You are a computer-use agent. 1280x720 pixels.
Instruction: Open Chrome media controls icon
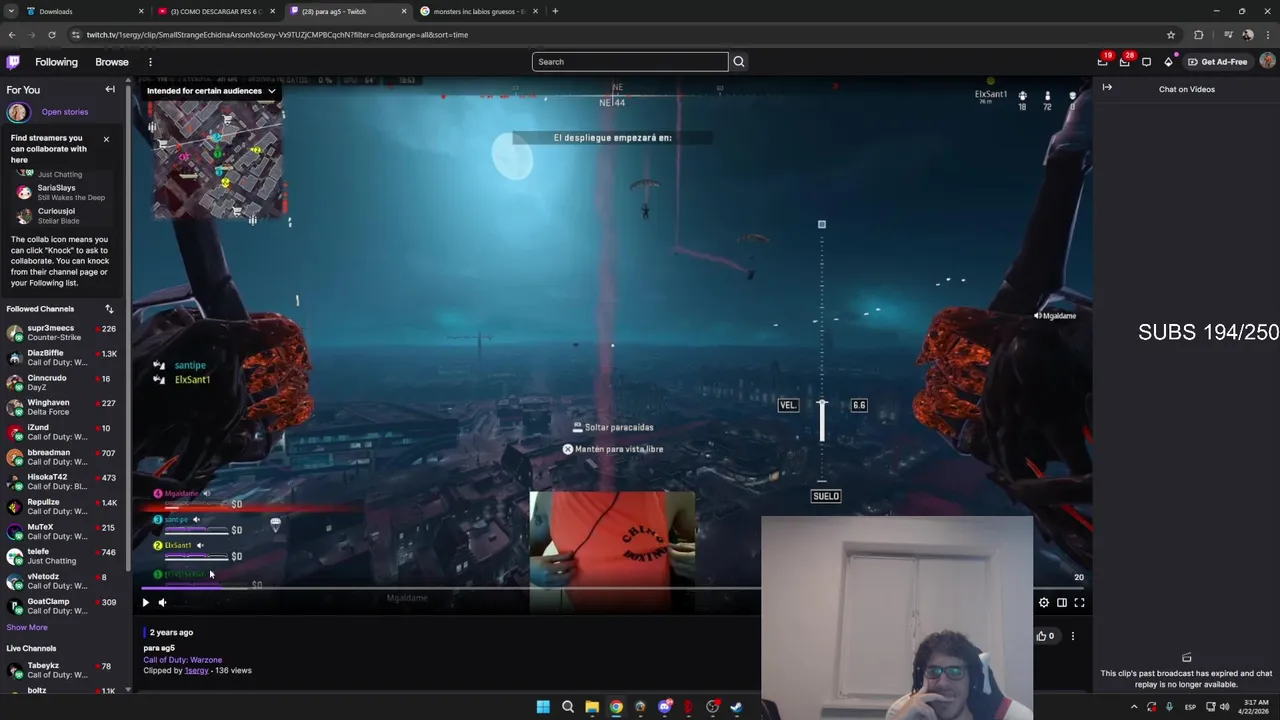[x=1228, y=34]
